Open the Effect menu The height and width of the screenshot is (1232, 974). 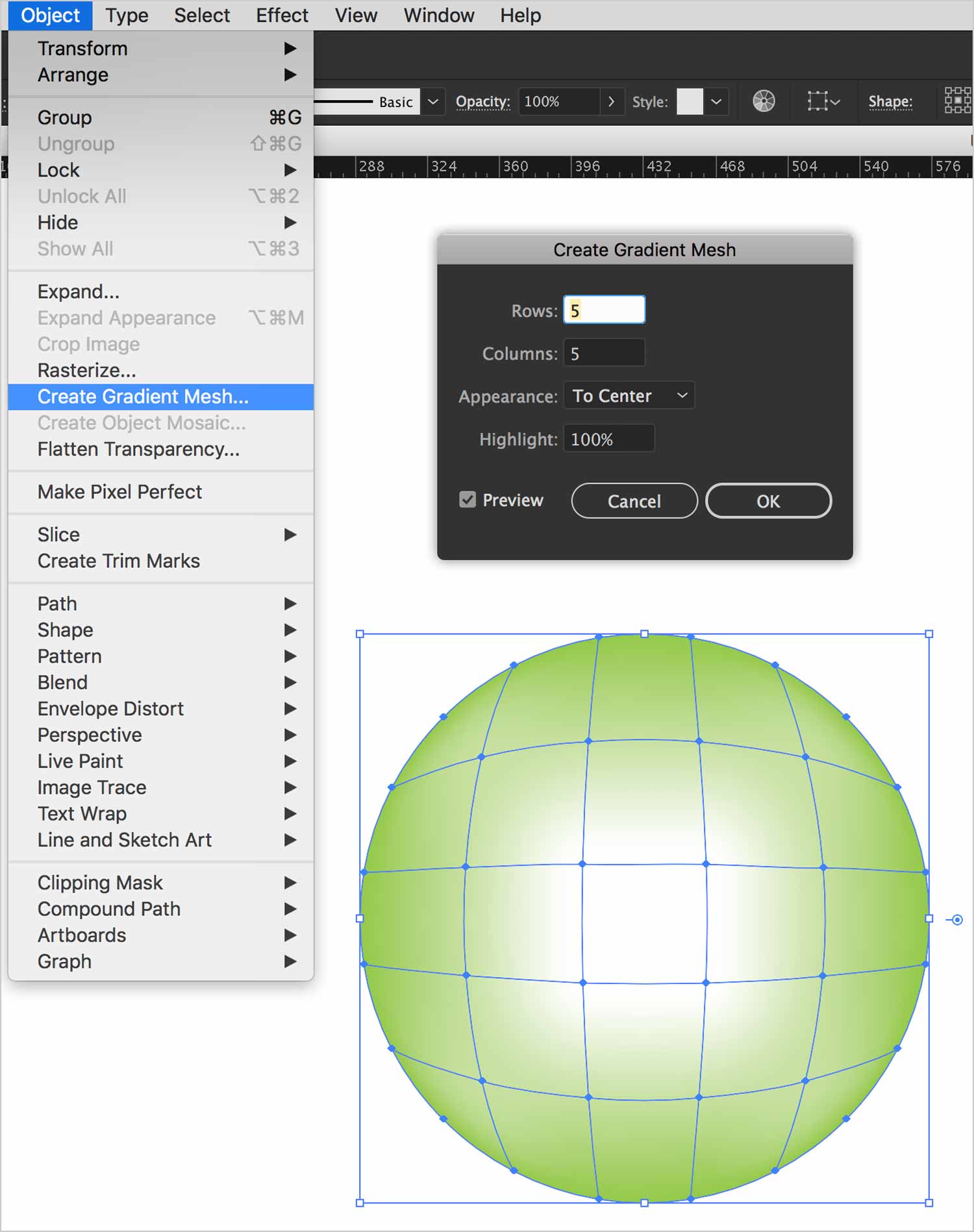(x=282, y=15)
